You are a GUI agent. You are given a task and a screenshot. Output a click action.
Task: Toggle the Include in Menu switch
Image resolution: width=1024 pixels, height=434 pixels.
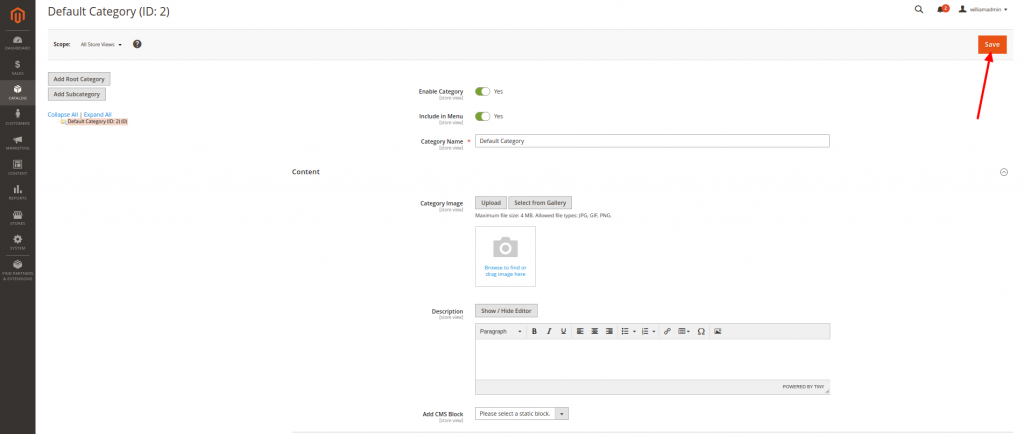click(x=482, y=116)
